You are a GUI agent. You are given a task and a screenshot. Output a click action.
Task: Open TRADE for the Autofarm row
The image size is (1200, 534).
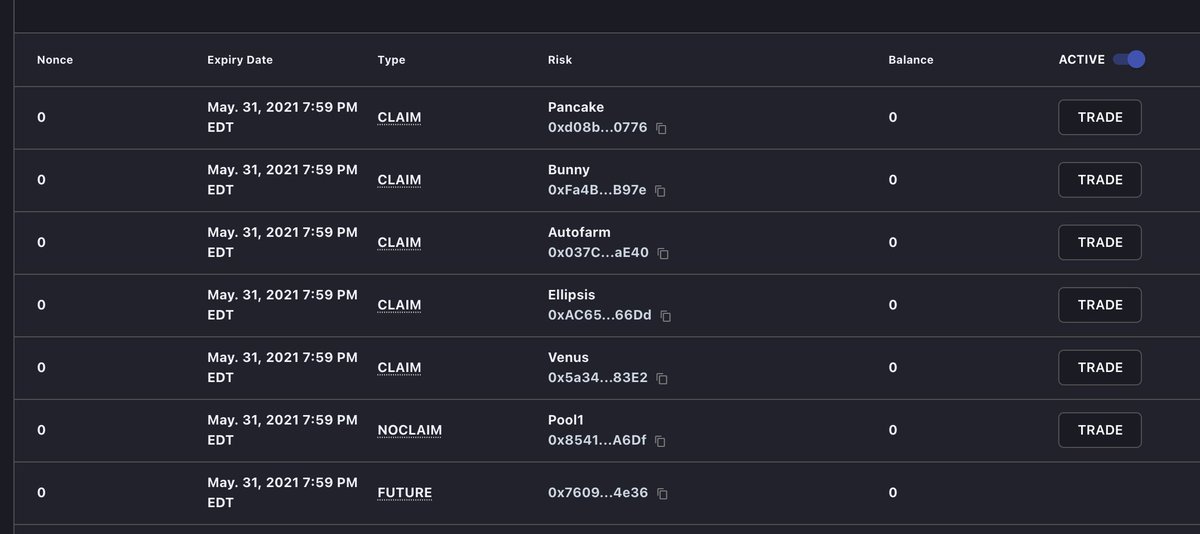click(x=1100, y=242)
